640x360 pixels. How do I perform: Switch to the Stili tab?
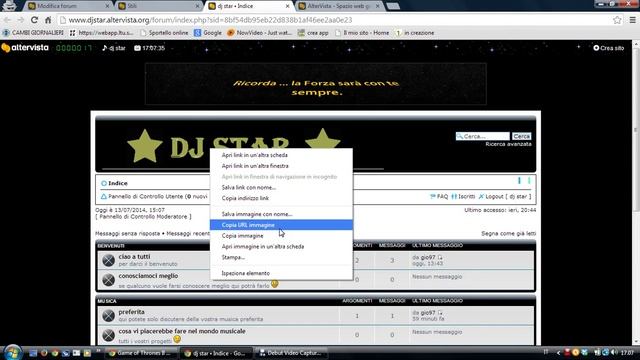click(158, 6)
